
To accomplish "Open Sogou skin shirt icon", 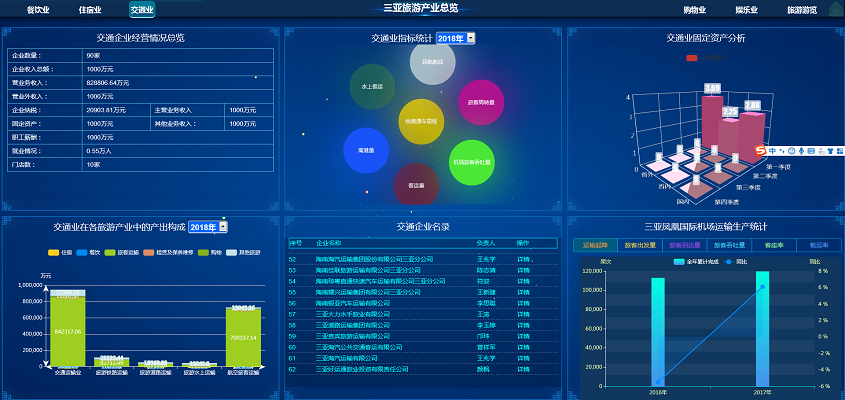I will coord(830,151).
